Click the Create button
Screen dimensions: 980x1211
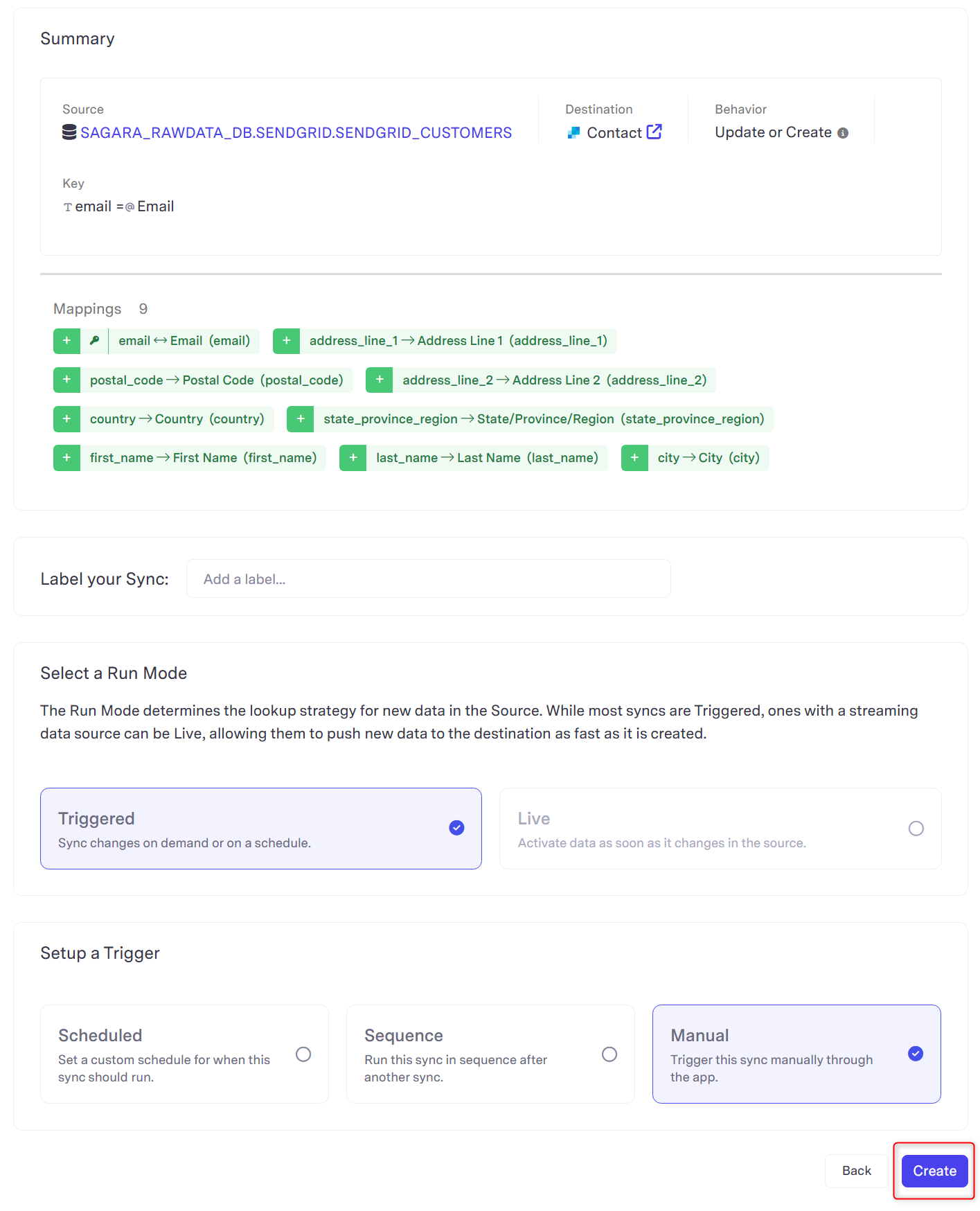click(935, 1171)
